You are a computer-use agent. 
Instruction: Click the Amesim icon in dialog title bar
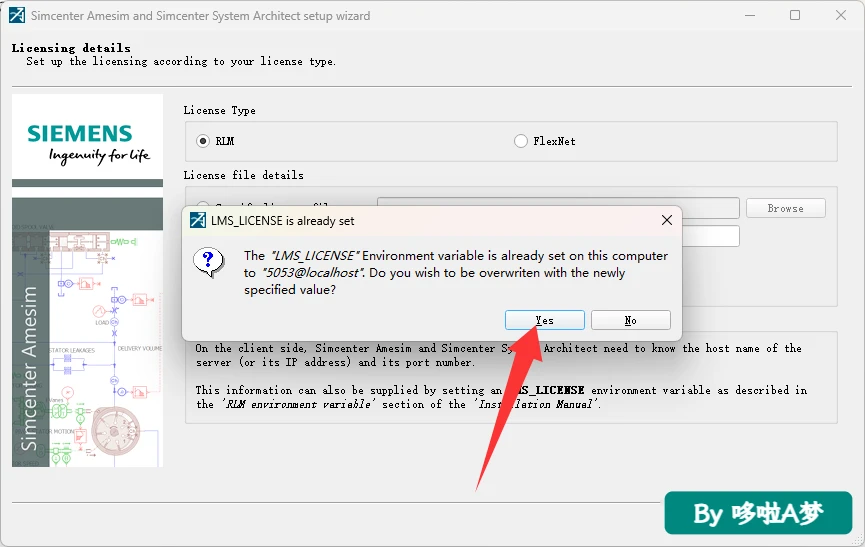click(x=197, y=220)
